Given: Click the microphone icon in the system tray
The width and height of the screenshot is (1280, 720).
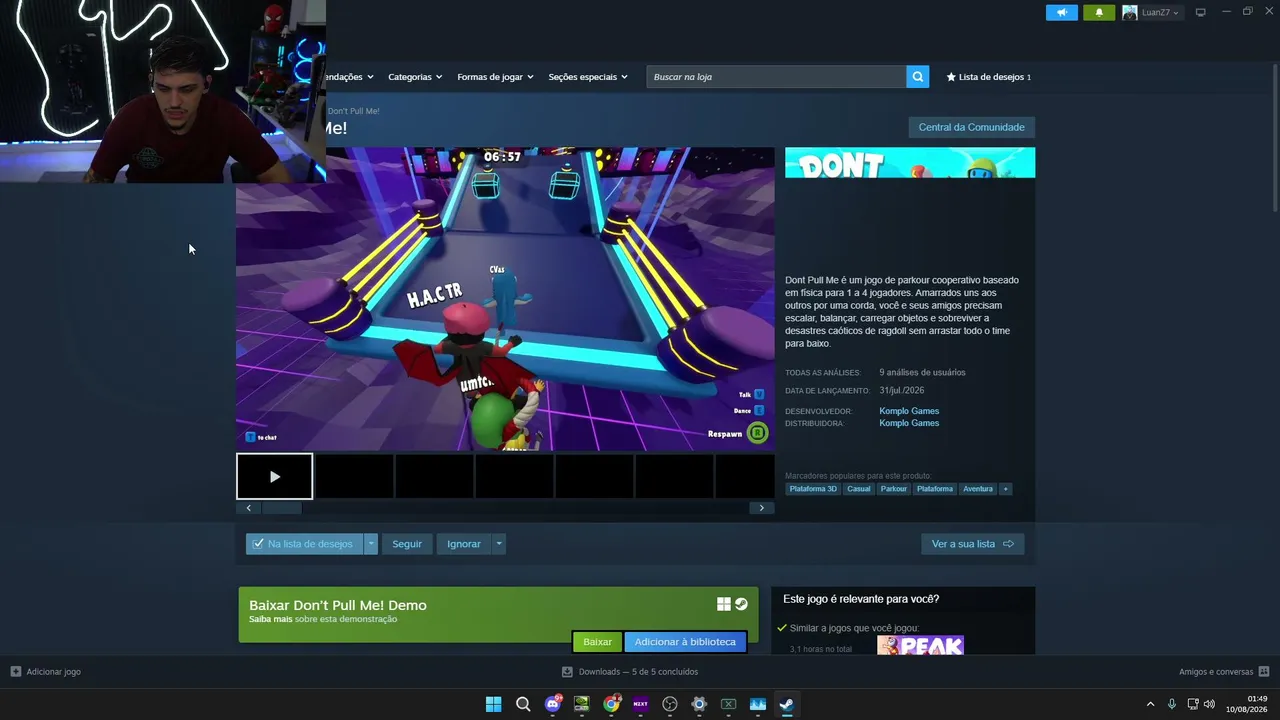Looking at the screenshot, I should point(1172,704).
